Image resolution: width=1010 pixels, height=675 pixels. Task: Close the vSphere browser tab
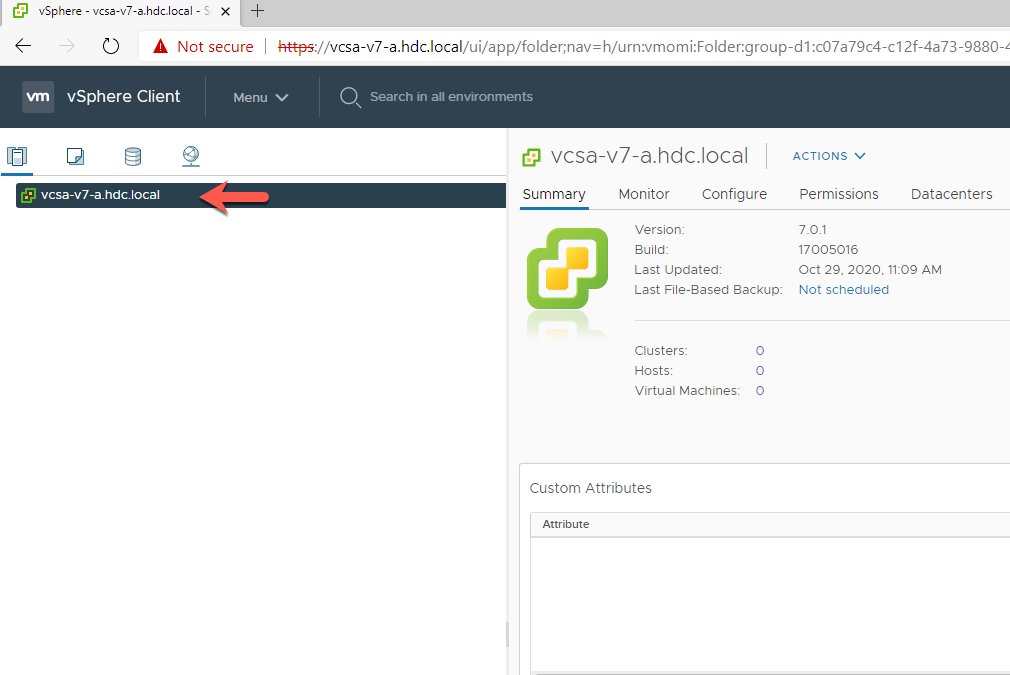coord(225,11)
